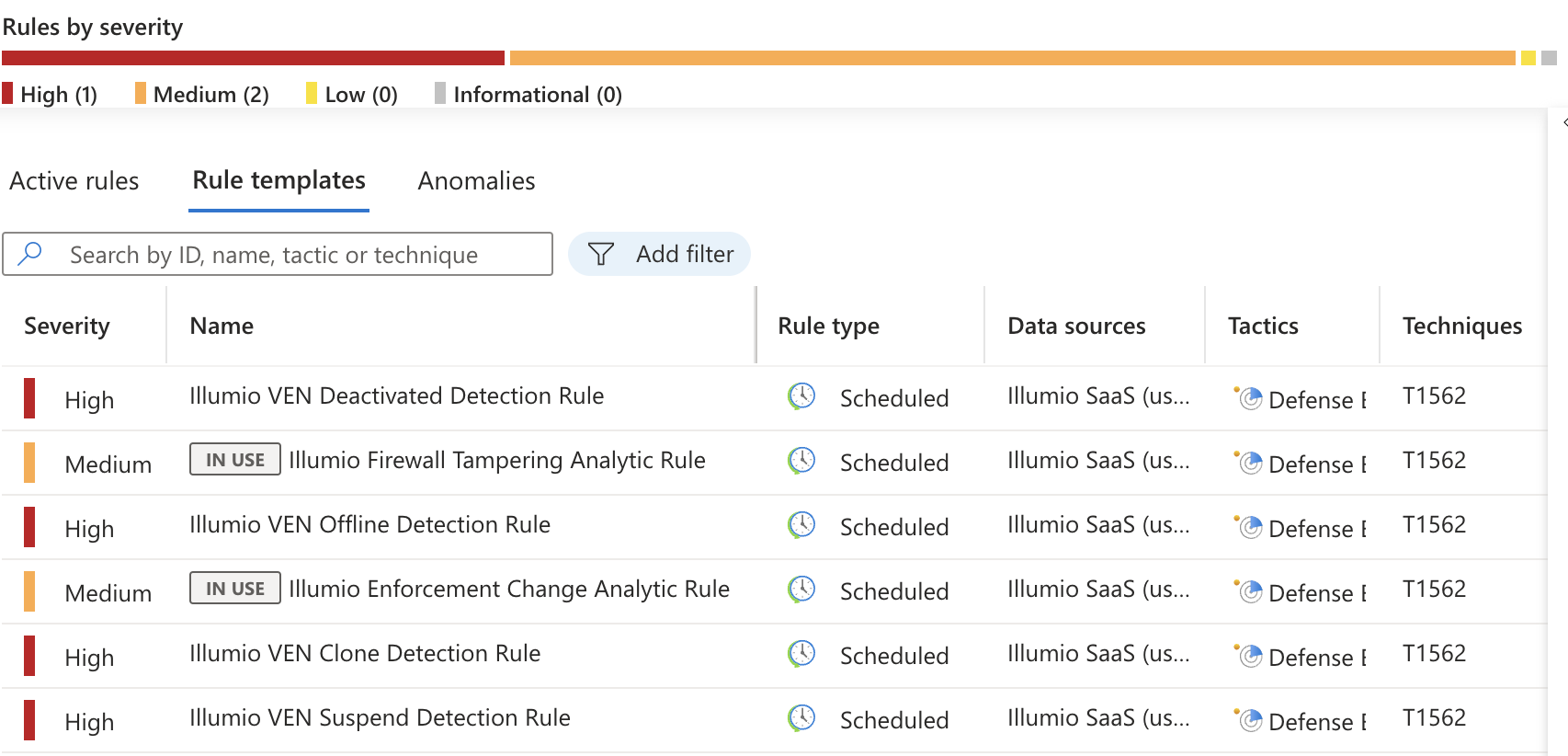Click the red High severity bar segment
This screenshot has width=1568, height=756.
[253, 58]
